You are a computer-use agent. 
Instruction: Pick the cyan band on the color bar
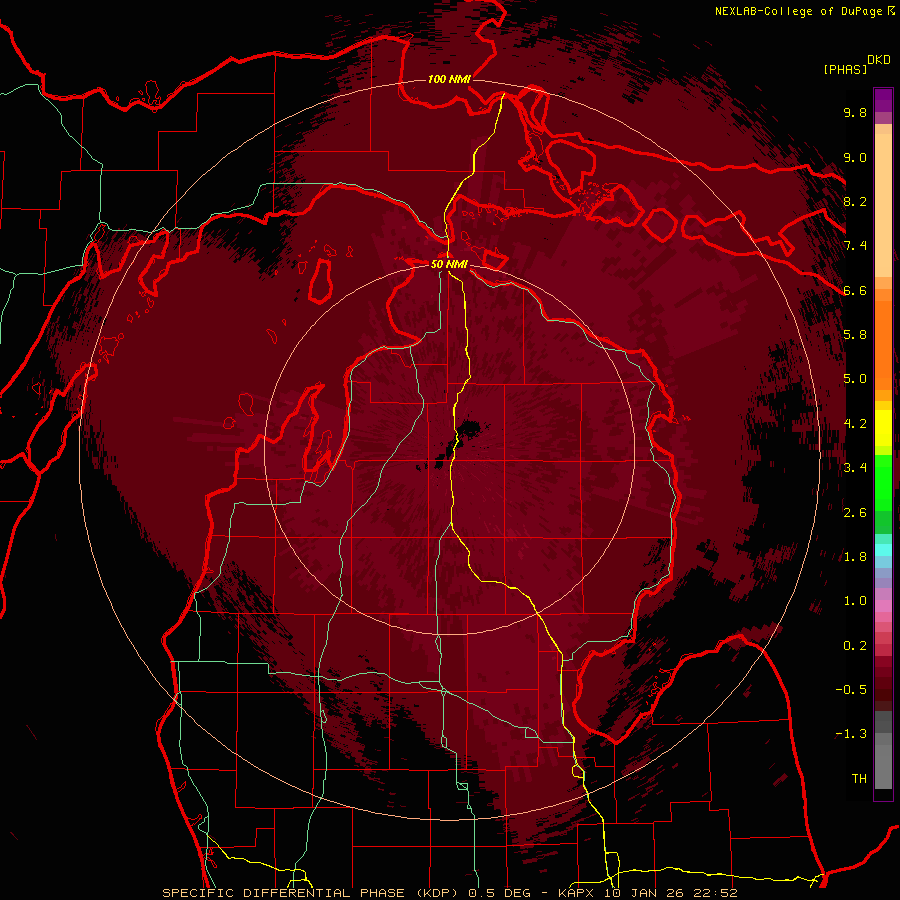[883, 550]
